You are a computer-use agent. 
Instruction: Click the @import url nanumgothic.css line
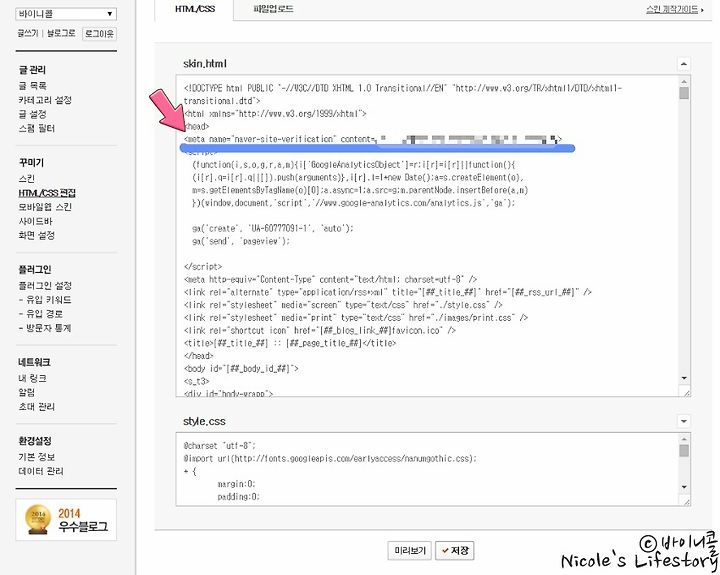(x=330, y=458)
